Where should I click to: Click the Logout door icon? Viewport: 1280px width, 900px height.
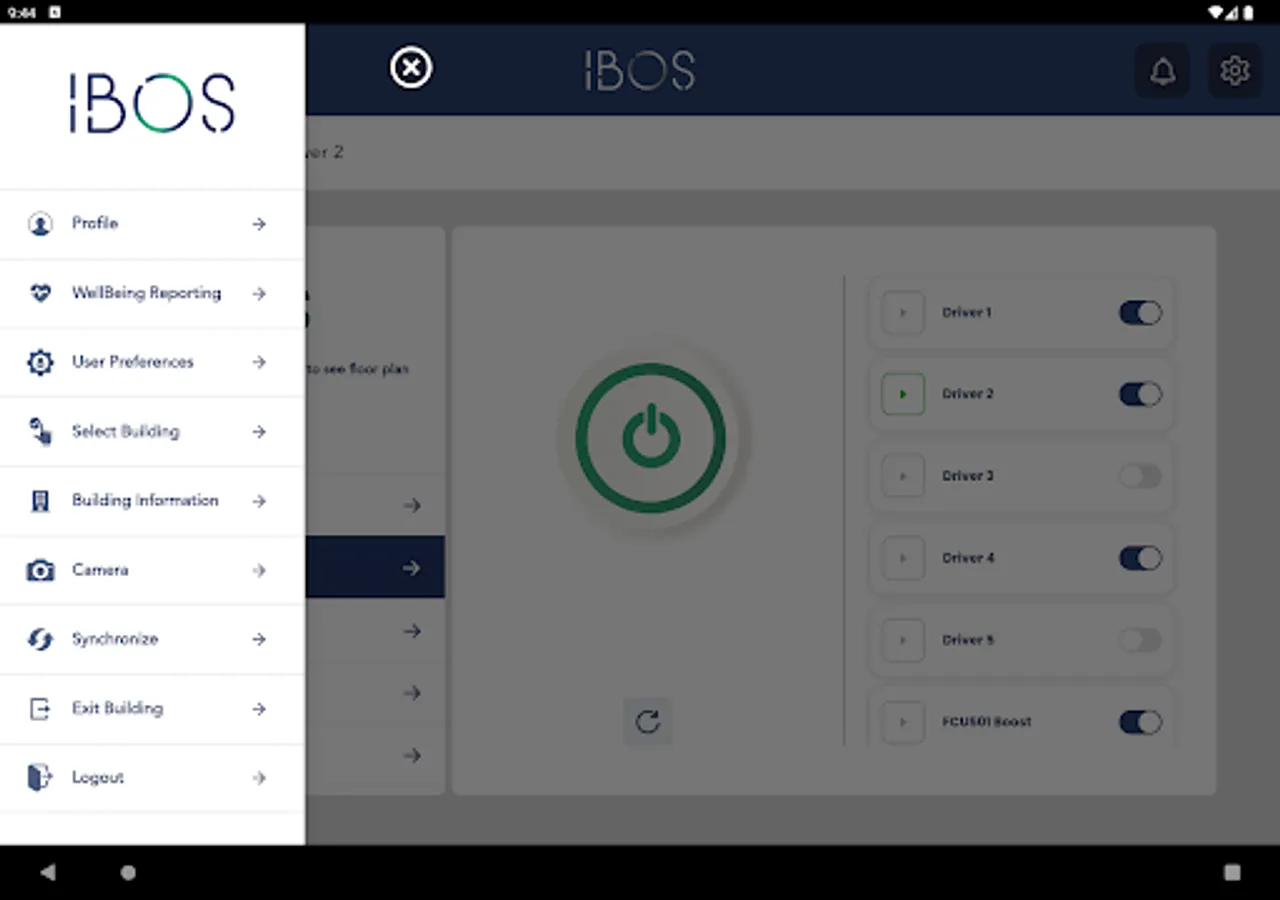[x=39, y=778]
